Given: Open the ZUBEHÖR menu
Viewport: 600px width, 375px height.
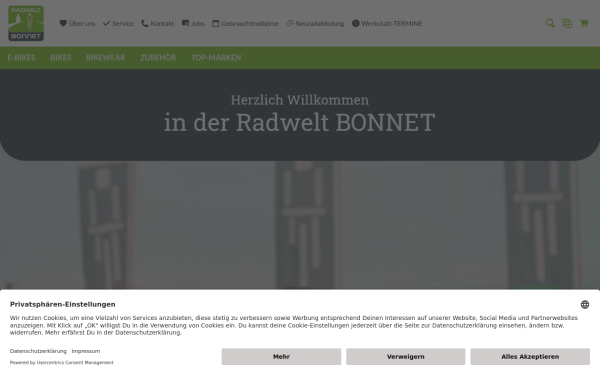Looking at the screenshot, I should (158, 58).
